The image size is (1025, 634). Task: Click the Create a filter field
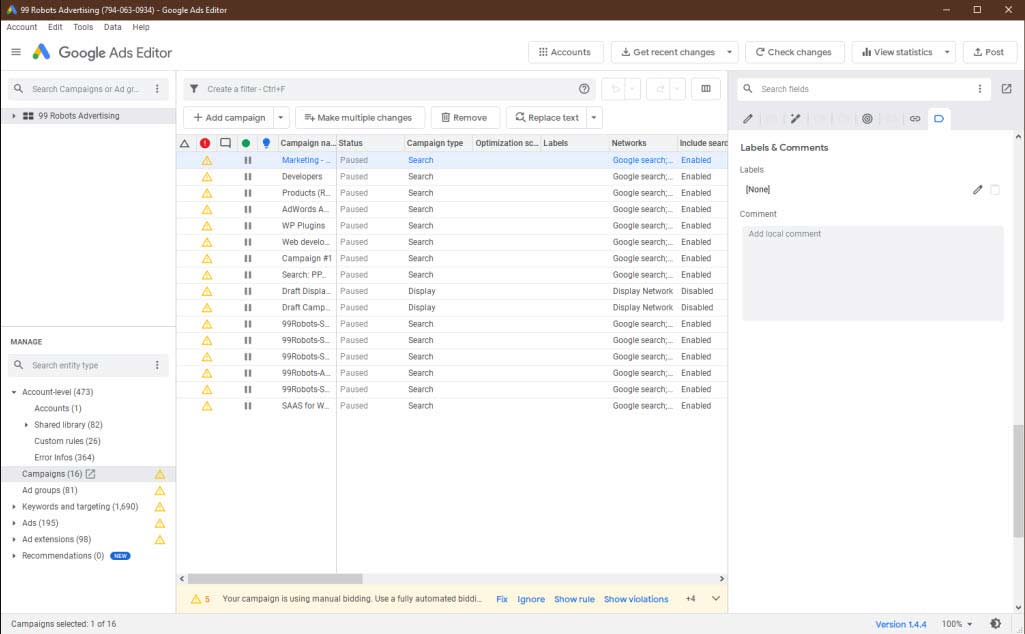[389, 89]
